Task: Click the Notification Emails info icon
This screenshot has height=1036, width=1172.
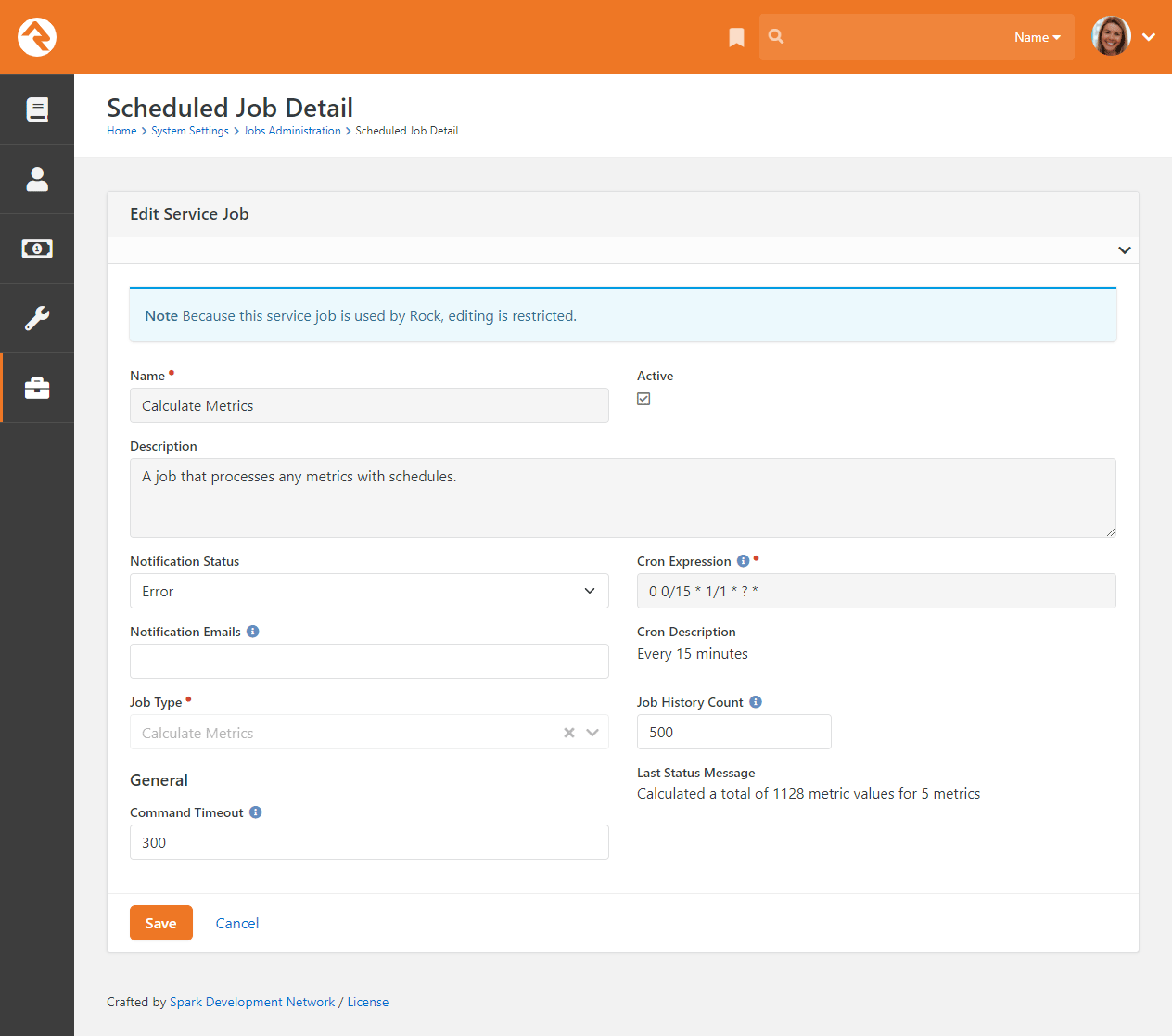Action: pos(252,632)
